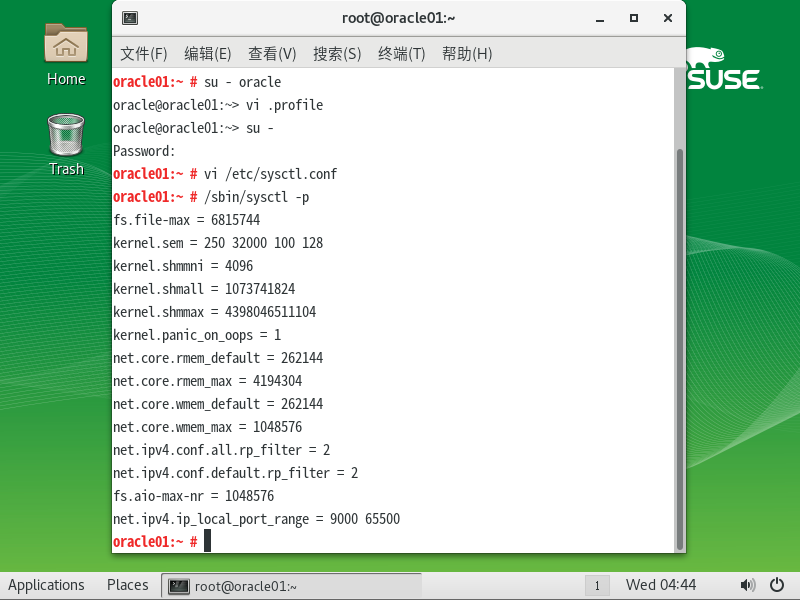Open the Applications menu

pos(46,585)
